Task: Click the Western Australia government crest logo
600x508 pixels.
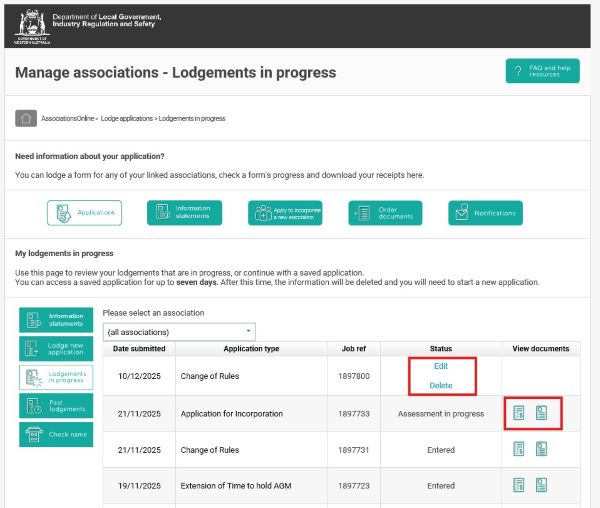Action: (x=32, y=26)
